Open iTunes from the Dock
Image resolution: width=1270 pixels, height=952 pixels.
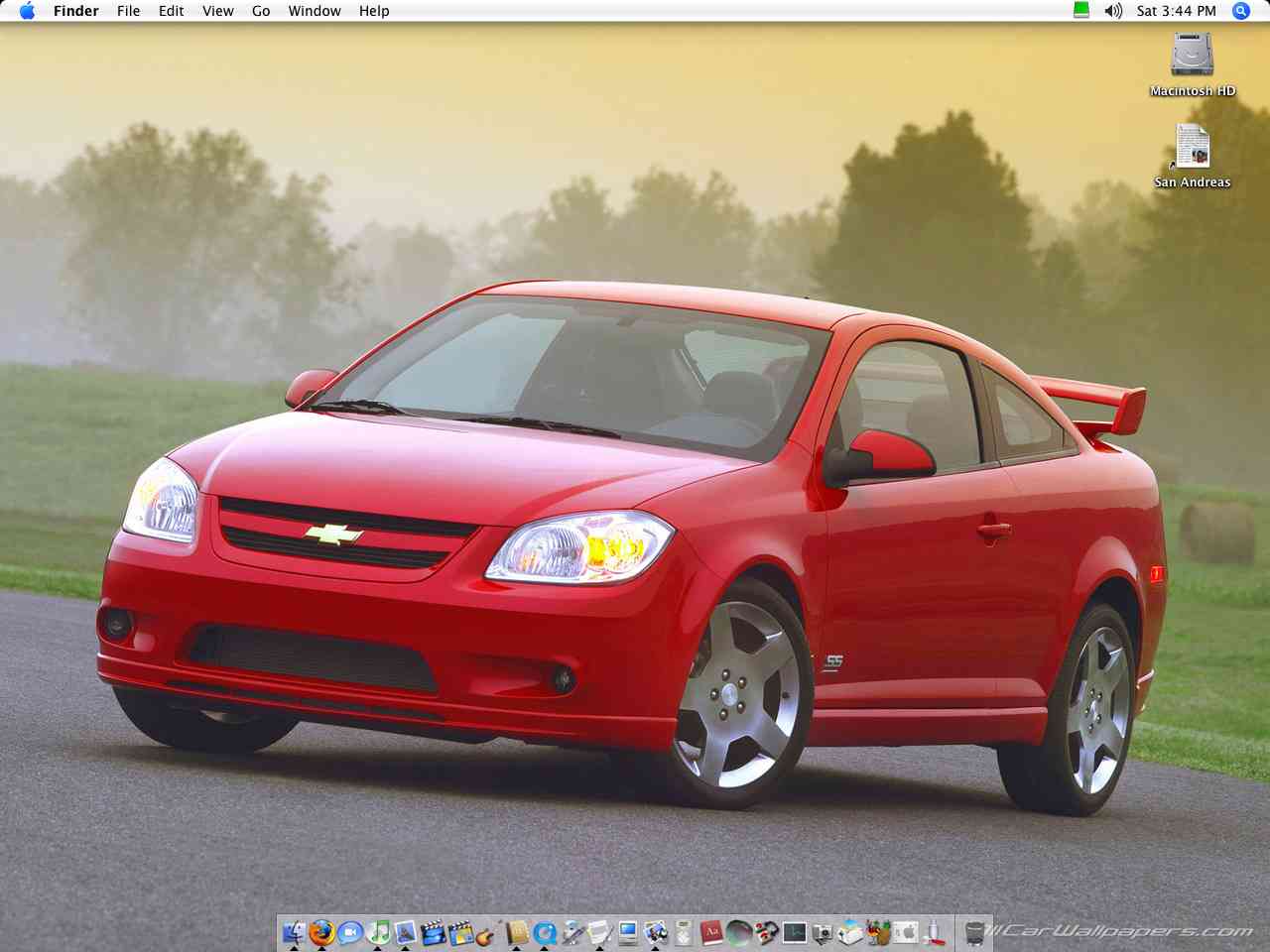378,932
